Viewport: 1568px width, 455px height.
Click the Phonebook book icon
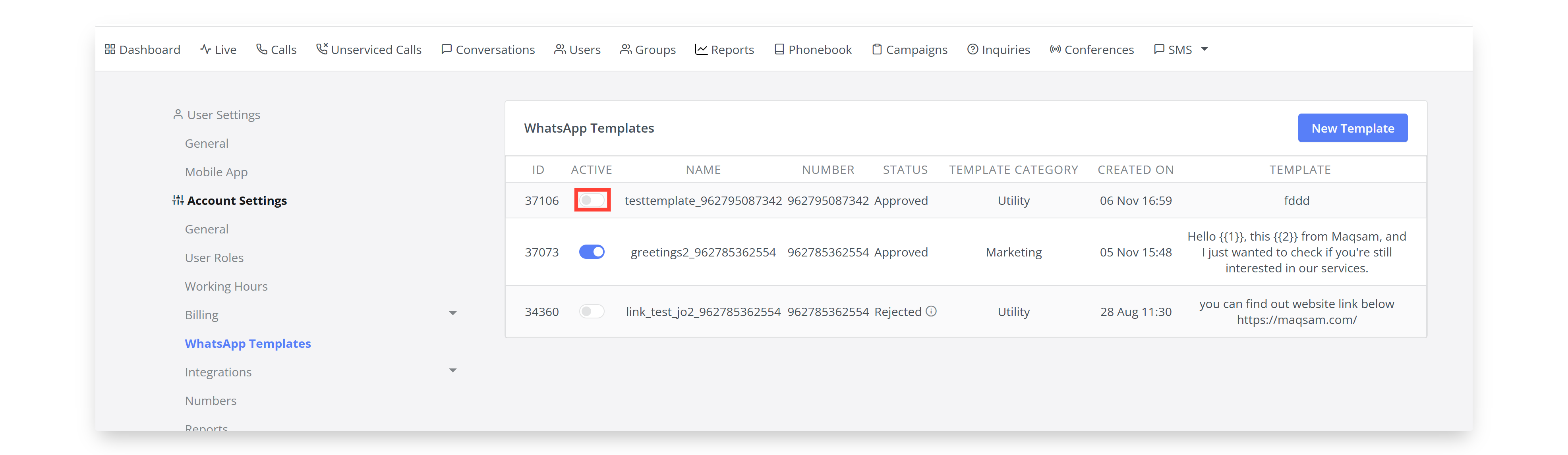779,49
